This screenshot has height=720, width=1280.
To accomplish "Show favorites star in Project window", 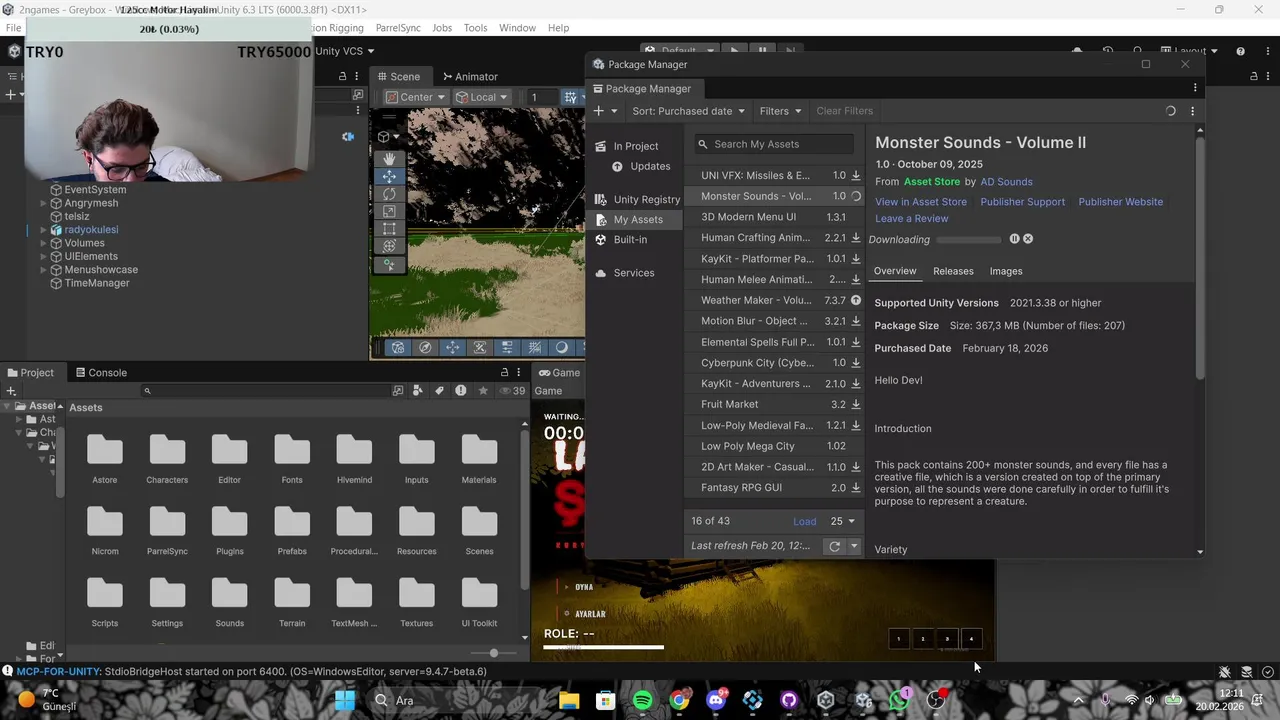I will pos(483,391).
